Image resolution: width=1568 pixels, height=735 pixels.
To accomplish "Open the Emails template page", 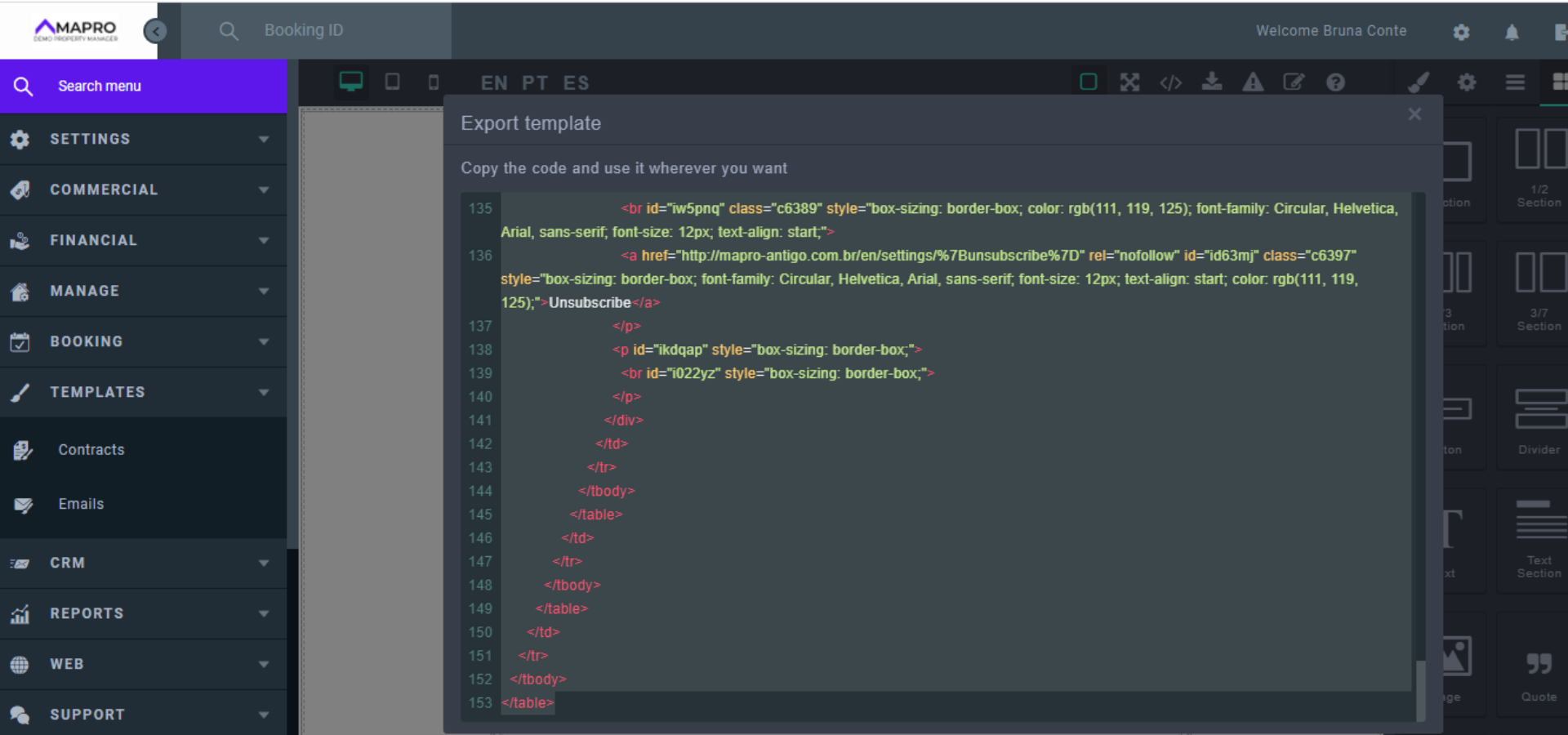I will point(80,504).
